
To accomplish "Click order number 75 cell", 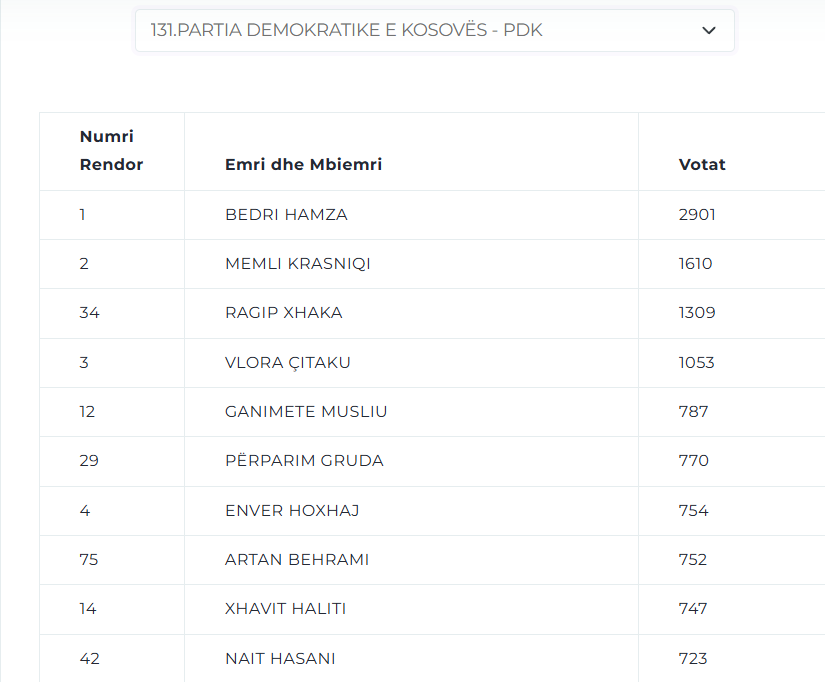I will [112, 560].
